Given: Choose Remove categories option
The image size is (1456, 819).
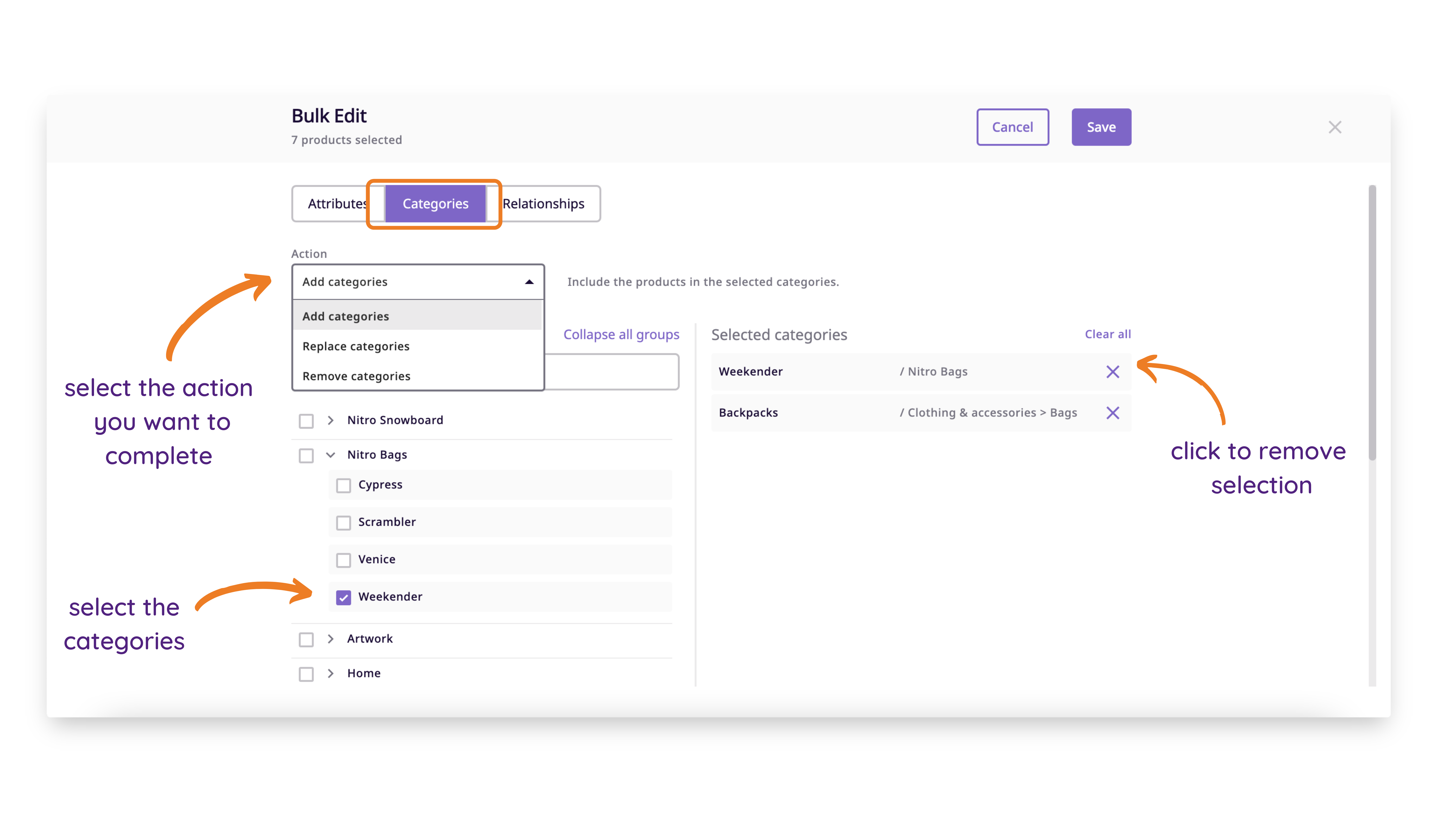Looking at the screenshot, I should (417, 376).
